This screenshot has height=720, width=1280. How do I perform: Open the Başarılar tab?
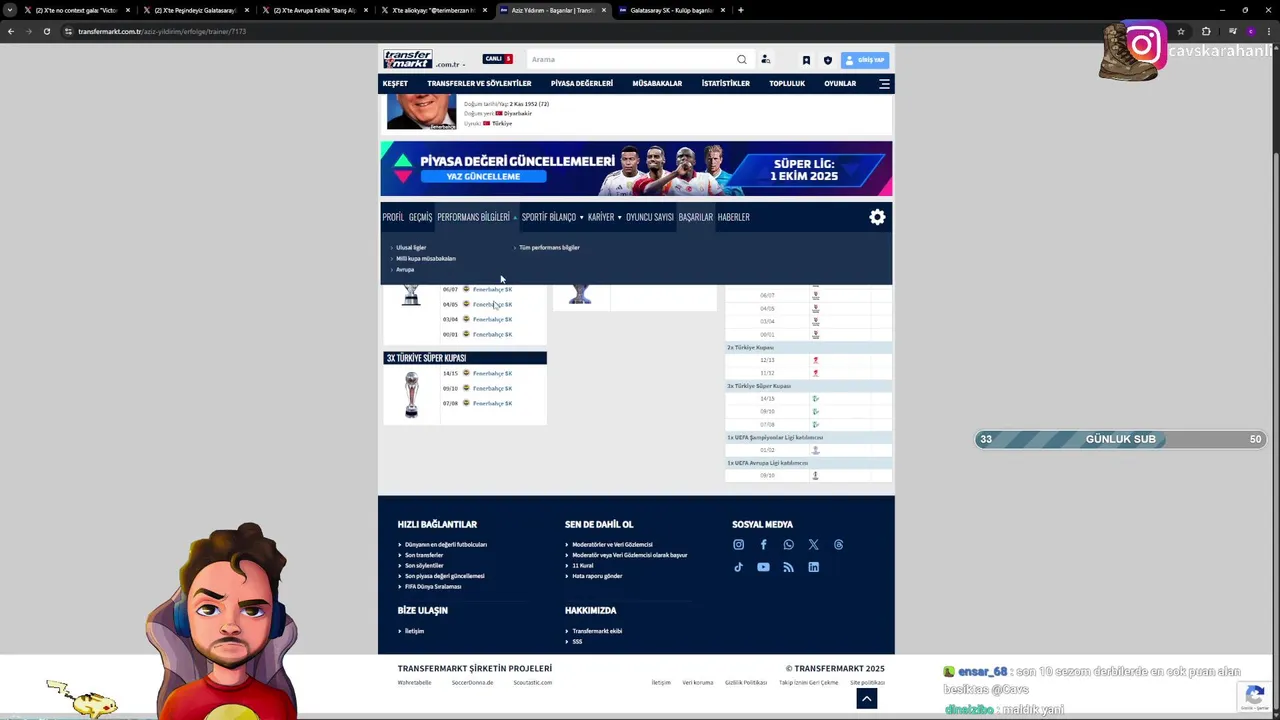click(696, 217)
